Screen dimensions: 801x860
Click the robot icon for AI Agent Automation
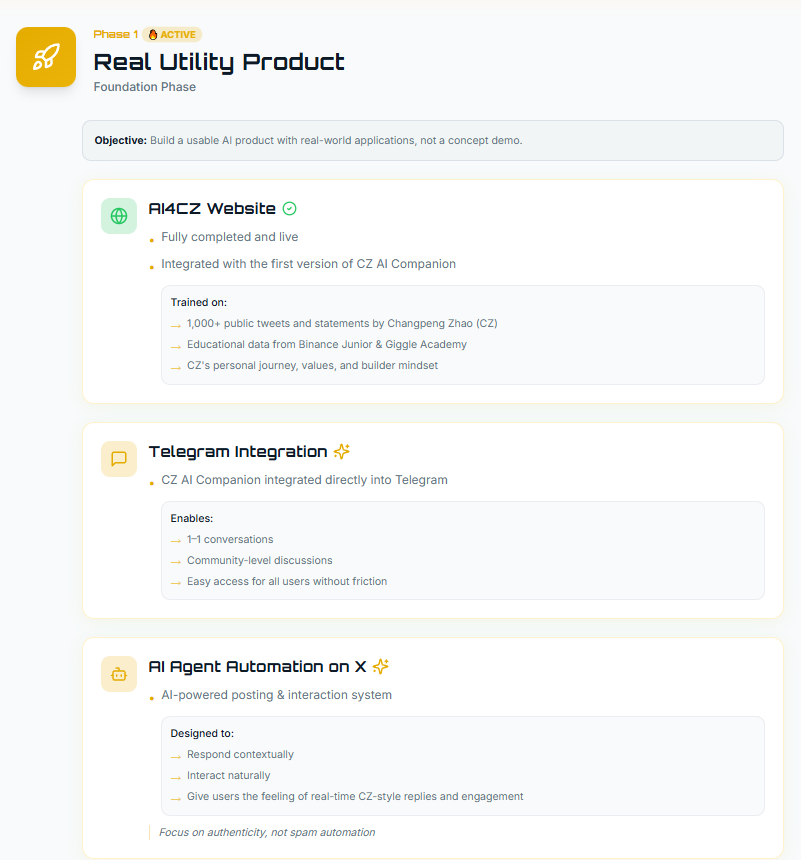click(119, 674)
